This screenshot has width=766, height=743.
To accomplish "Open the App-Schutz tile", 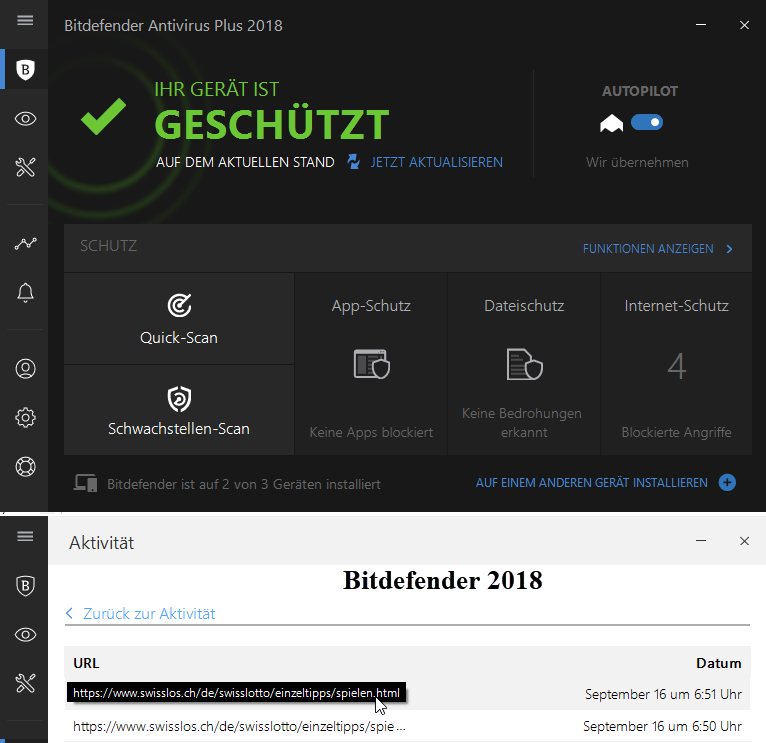I will pos(371,364).
